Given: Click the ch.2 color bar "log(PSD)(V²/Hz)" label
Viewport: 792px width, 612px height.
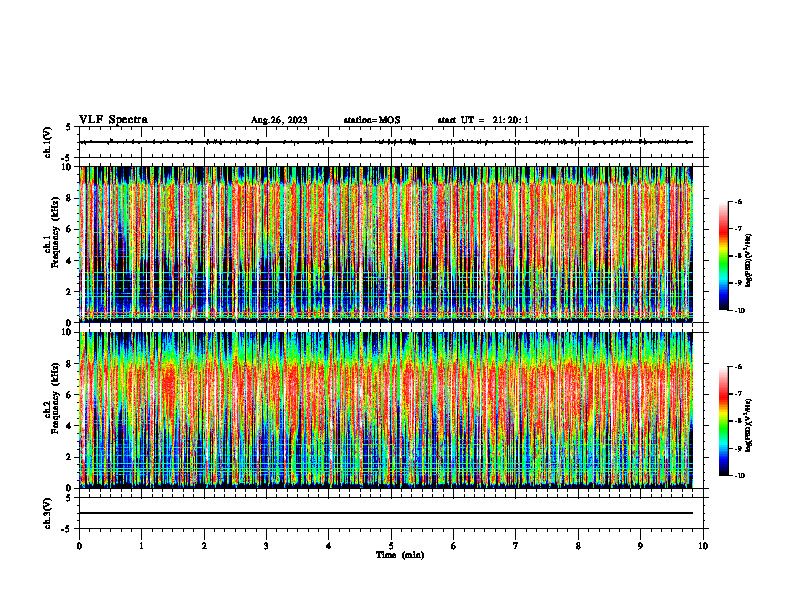Looking at the screenshot, I should click(750, 425).
